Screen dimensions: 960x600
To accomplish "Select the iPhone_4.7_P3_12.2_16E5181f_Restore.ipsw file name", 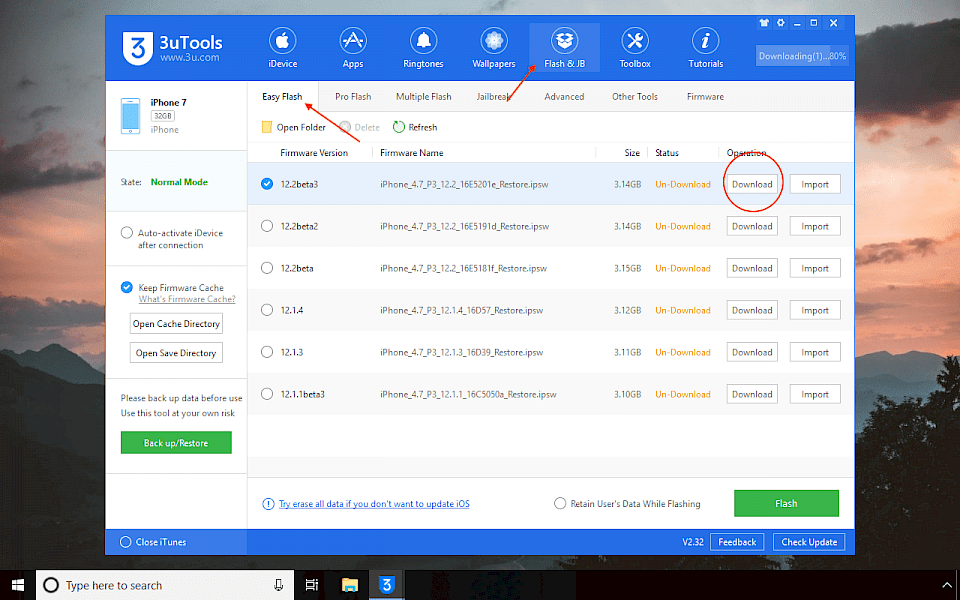I will point(463,268).
